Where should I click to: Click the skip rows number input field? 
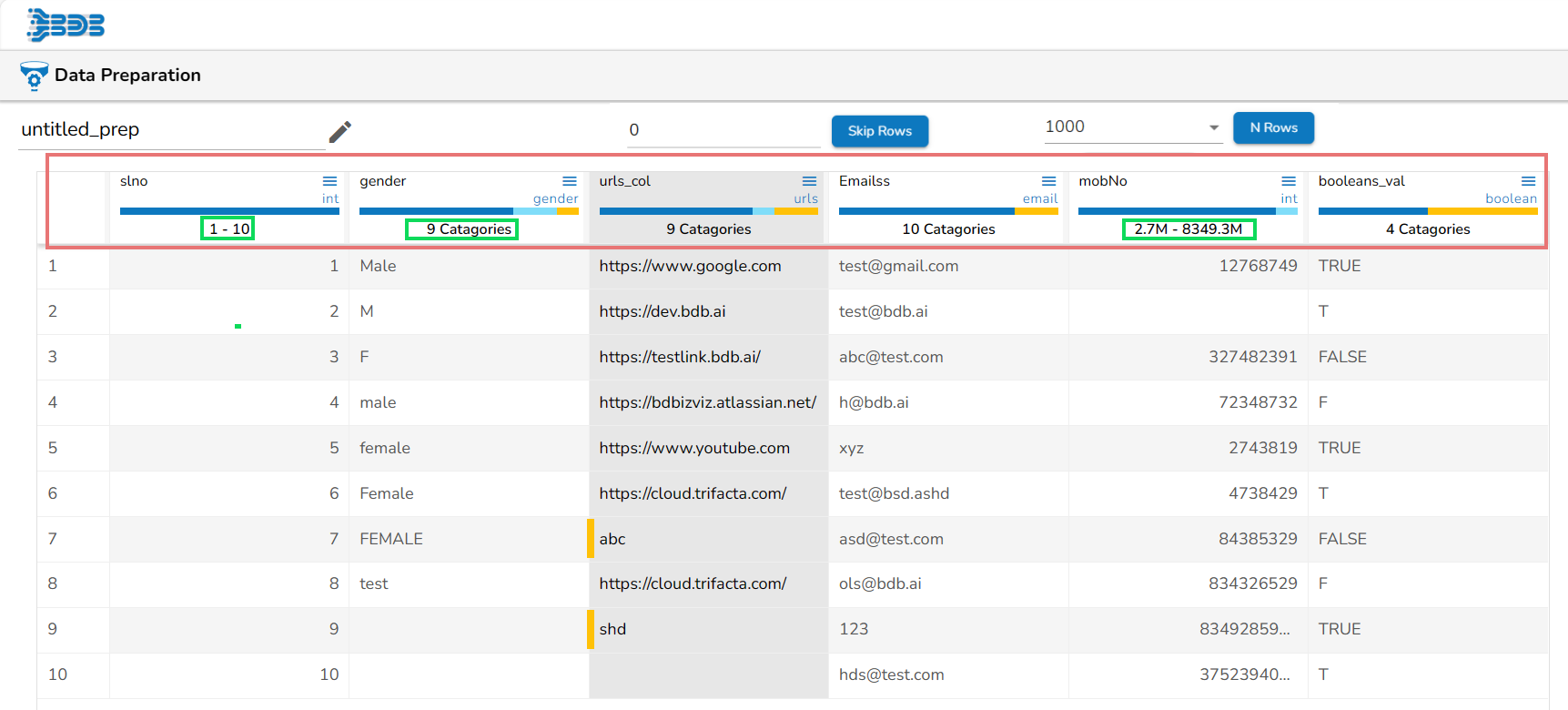click(723, 130)
